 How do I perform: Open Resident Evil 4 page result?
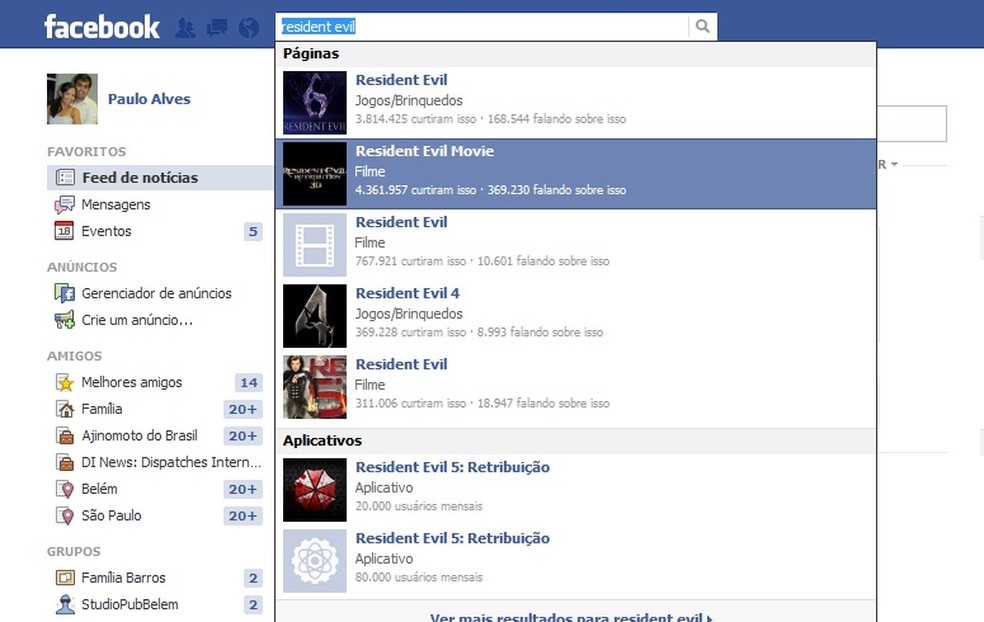pyautogui.click(x=575, y=316)
